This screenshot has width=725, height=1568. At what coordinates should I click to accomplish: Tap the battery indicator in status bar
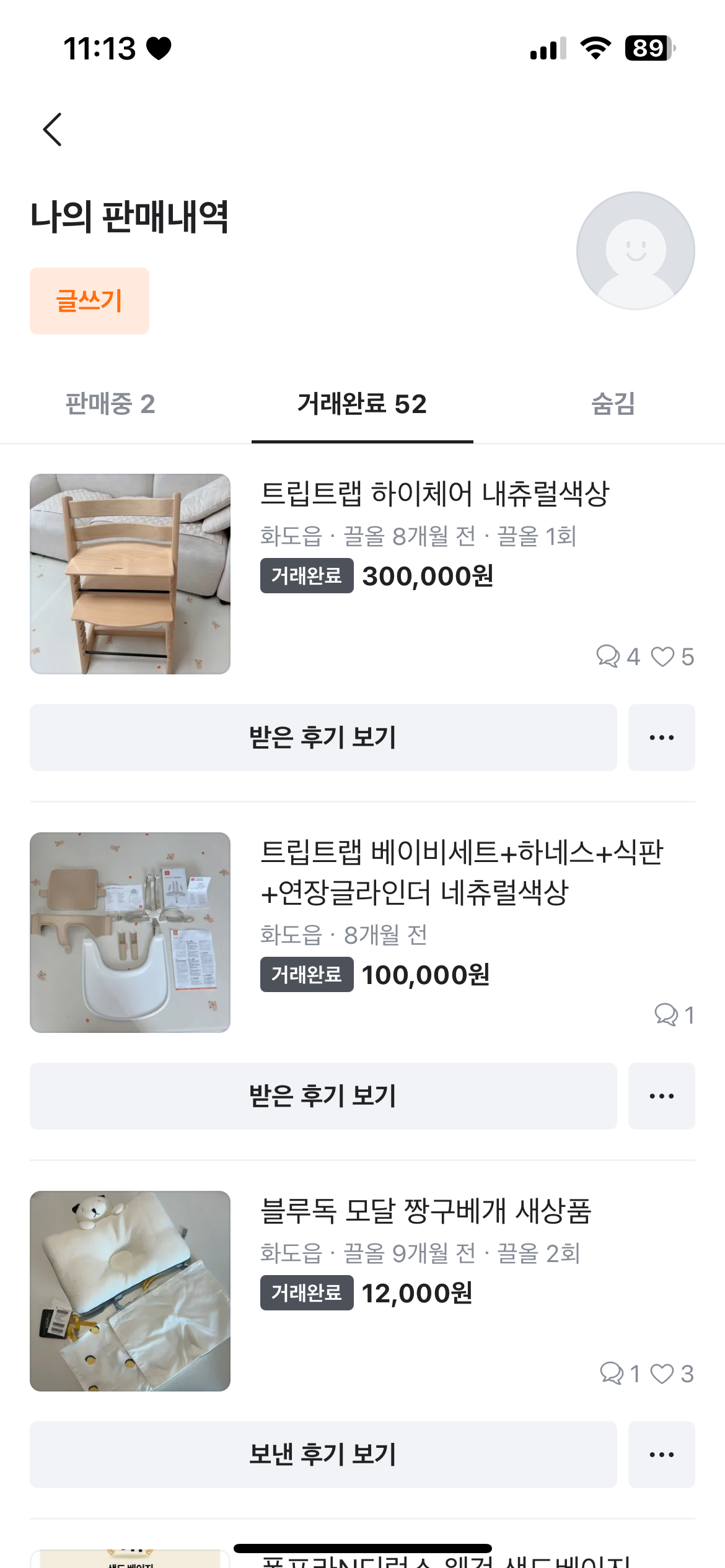(649, 48)
